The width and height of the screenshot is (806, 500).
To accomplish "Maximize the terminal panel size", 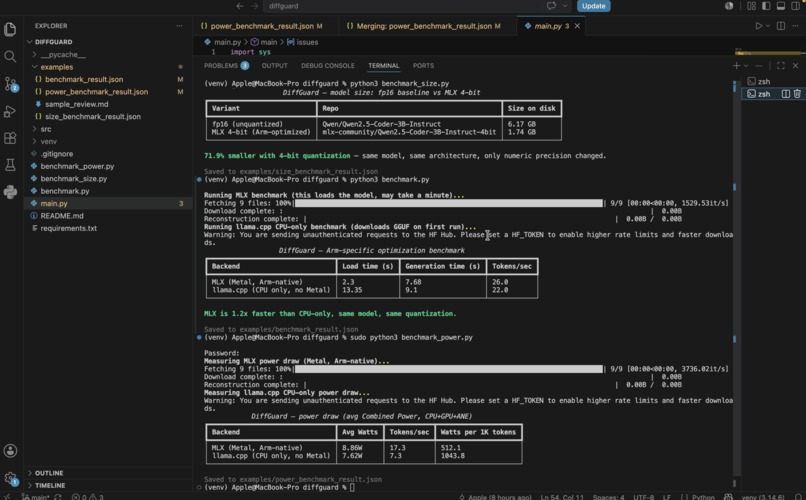I will [x=781, y=66].
